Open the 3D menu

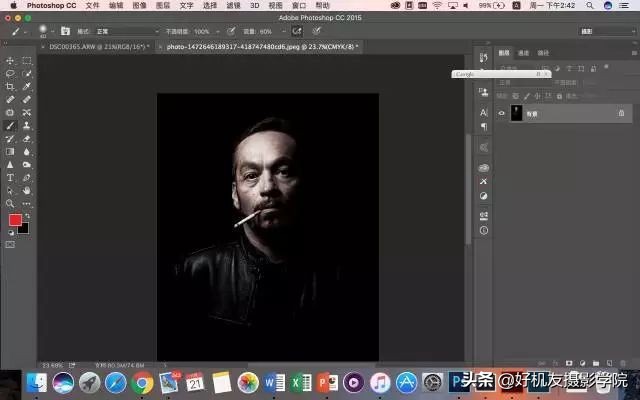[x=255, y=5]
